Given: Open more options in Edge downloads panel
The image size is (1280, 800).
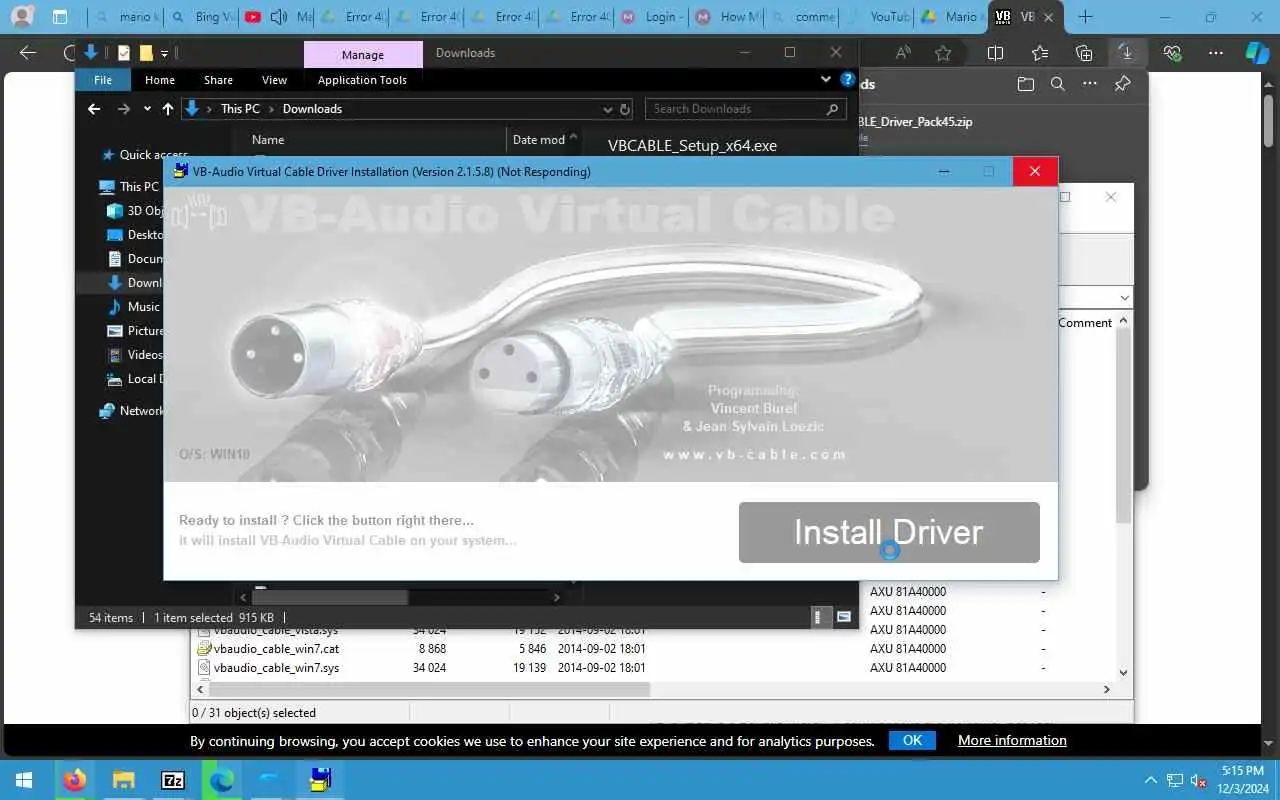Looking at the screenshot, I should pyautogui.click(x=1090, y=85).
